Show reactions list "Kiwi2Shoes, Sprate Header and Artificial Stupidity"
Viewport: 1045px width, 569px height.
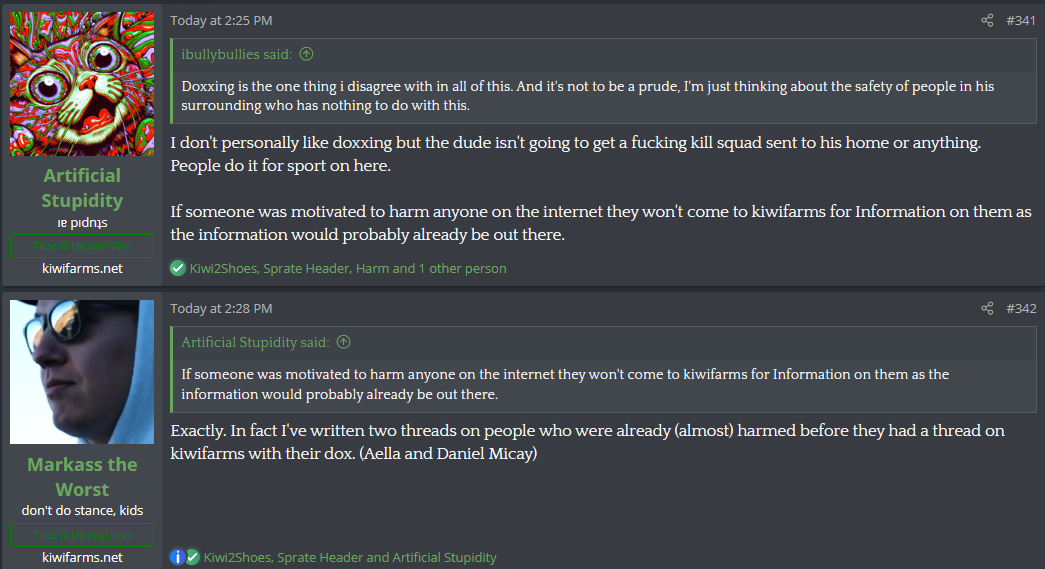click(350, 557)
